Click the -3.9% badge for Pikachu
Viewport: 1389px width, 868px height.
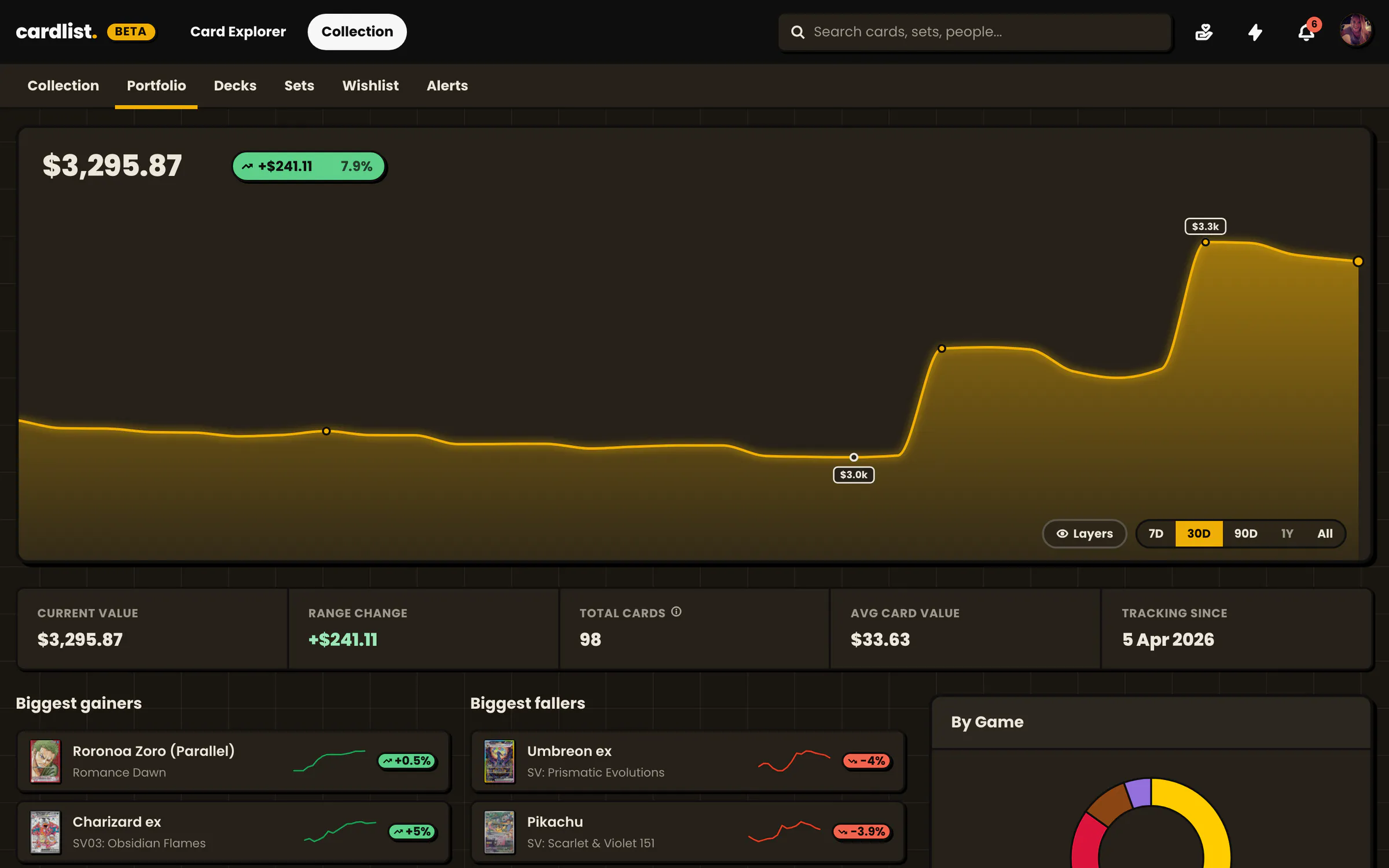[862, 832]
